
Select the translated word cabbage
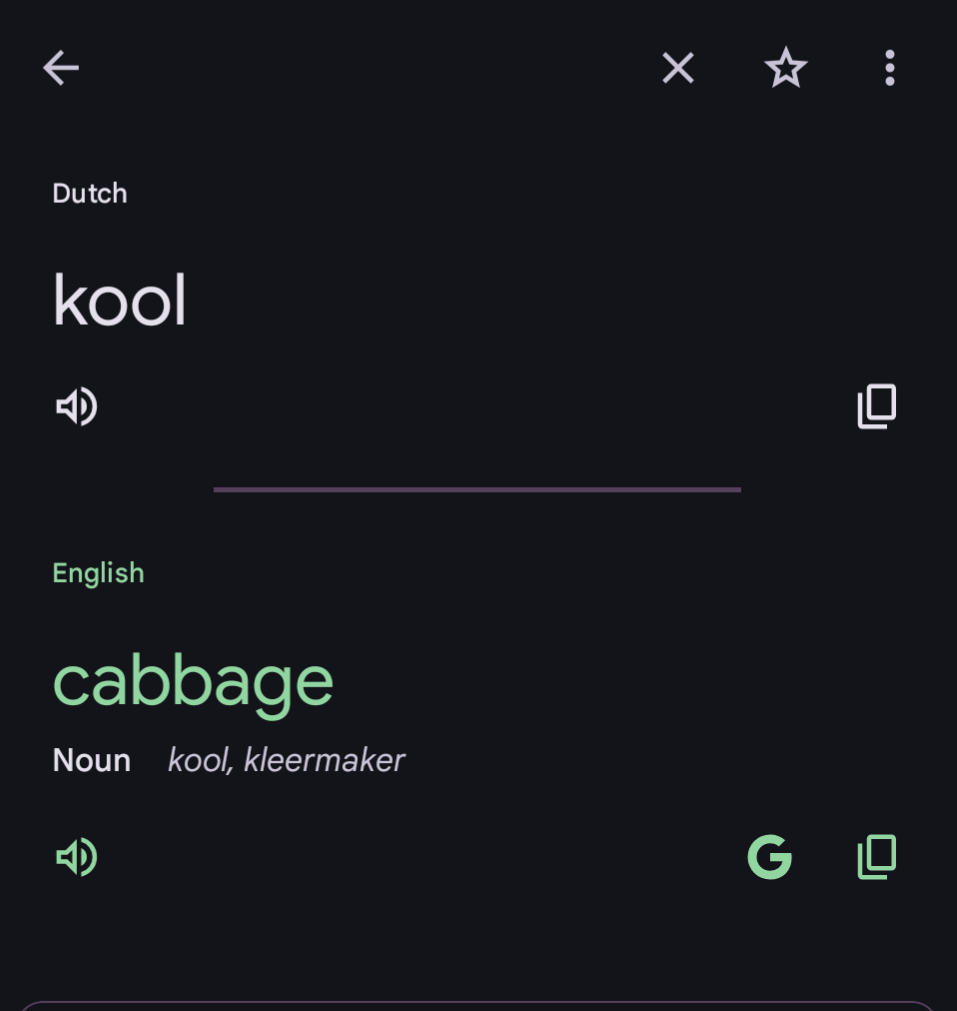193,683
